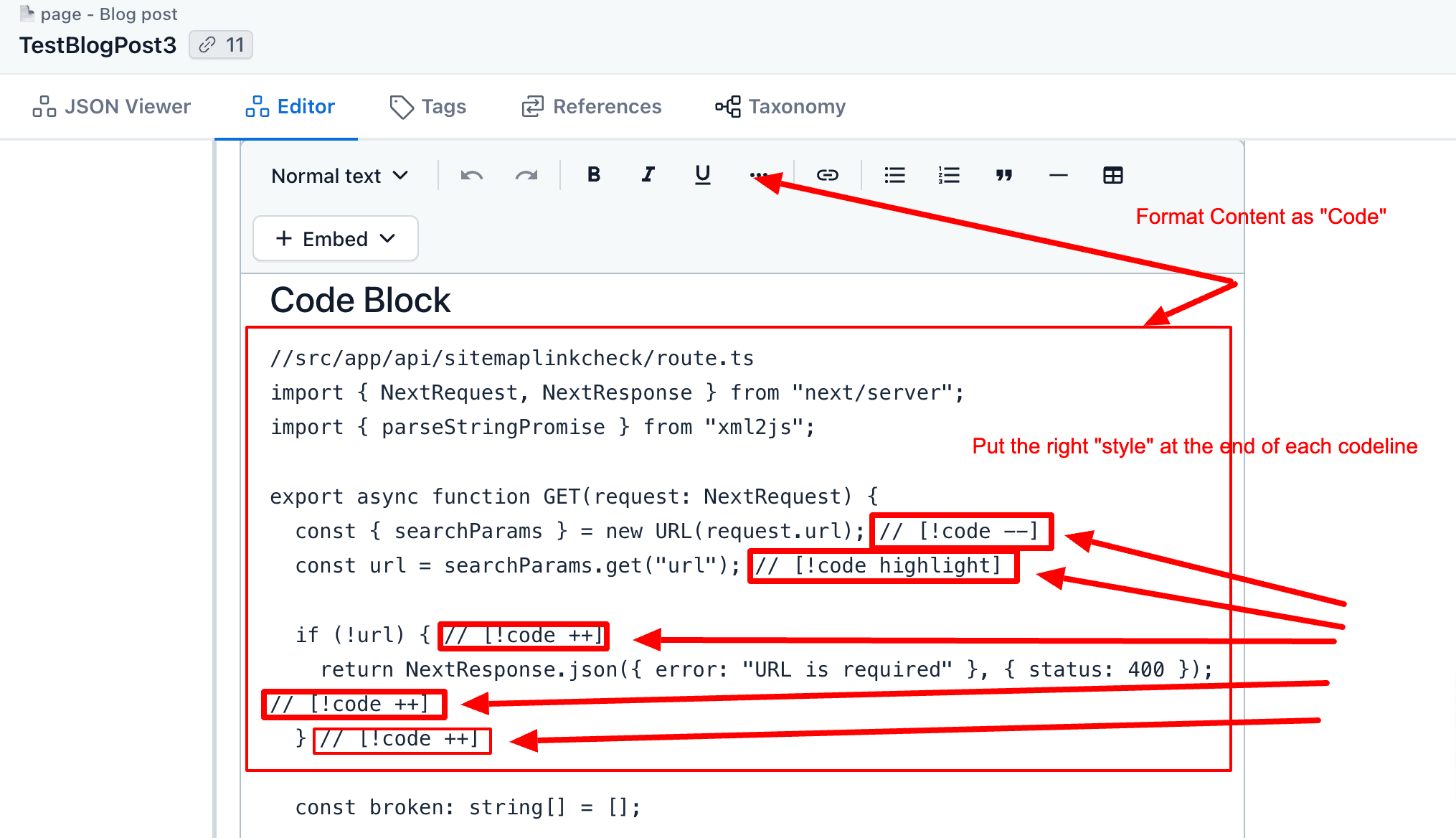
Task: Expand the Embed dropdown chevron
Action: 388,238
